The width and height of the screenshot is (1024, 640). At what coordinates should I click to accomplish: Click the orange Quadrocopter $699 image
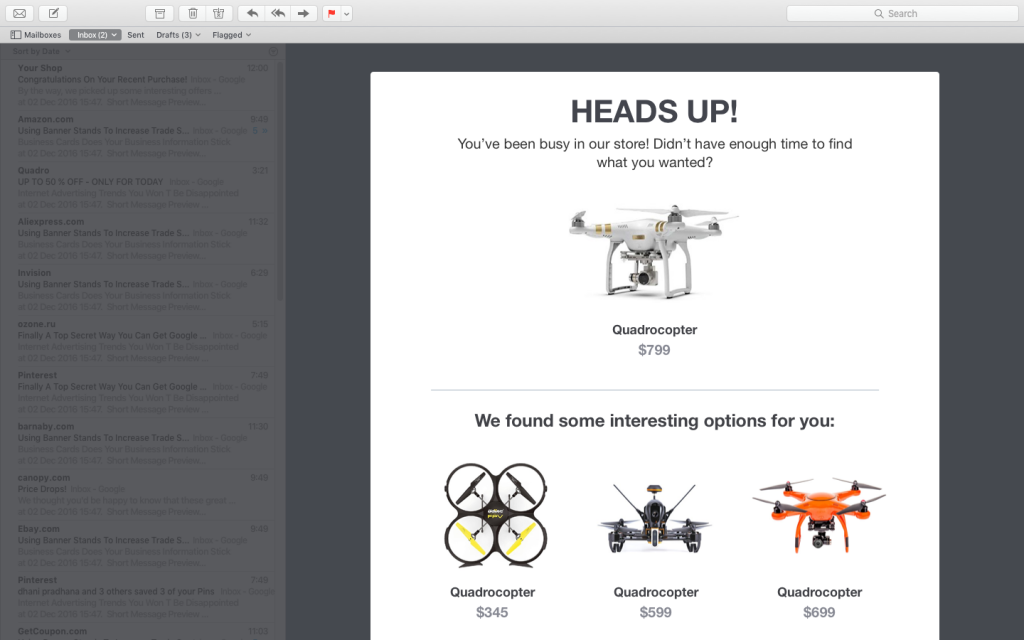point(819,516)
